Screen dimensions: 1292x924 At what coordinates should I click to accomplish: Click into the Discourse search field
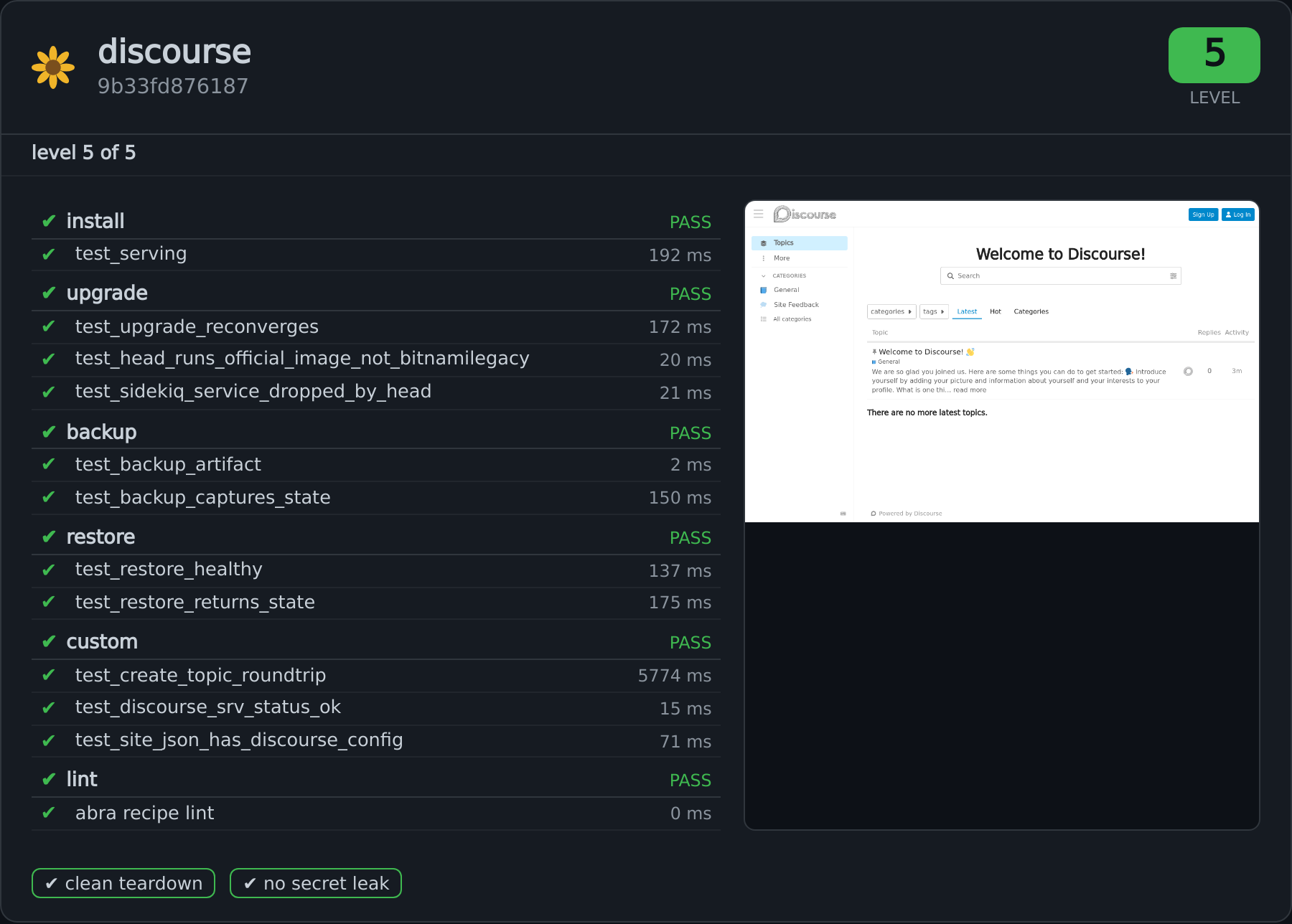coord(1061,276)
